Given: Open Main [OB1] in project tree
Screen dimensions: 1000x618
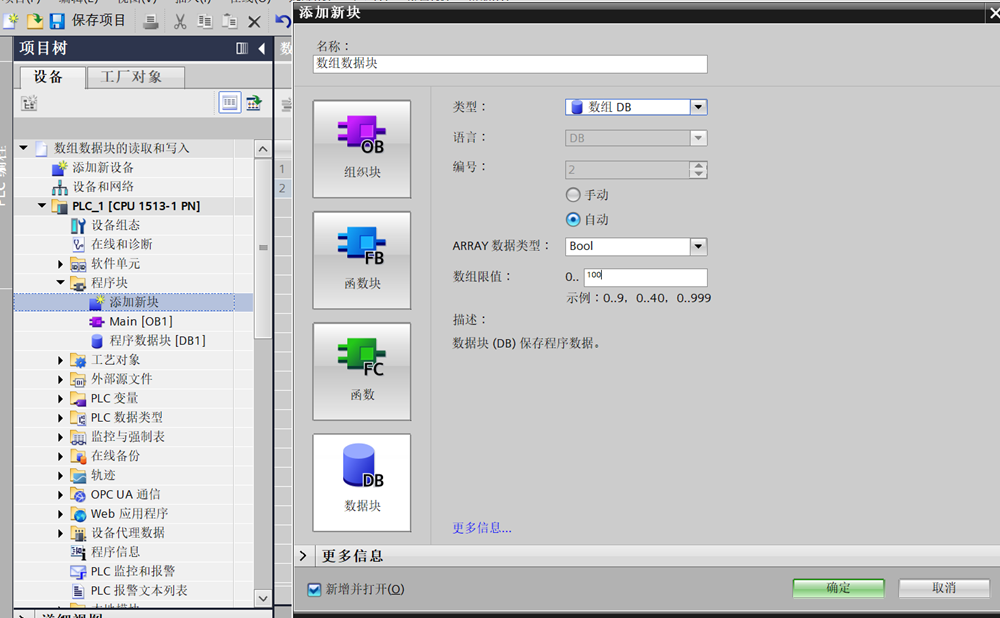Looking at the screenshot, I should coord(140,321).
